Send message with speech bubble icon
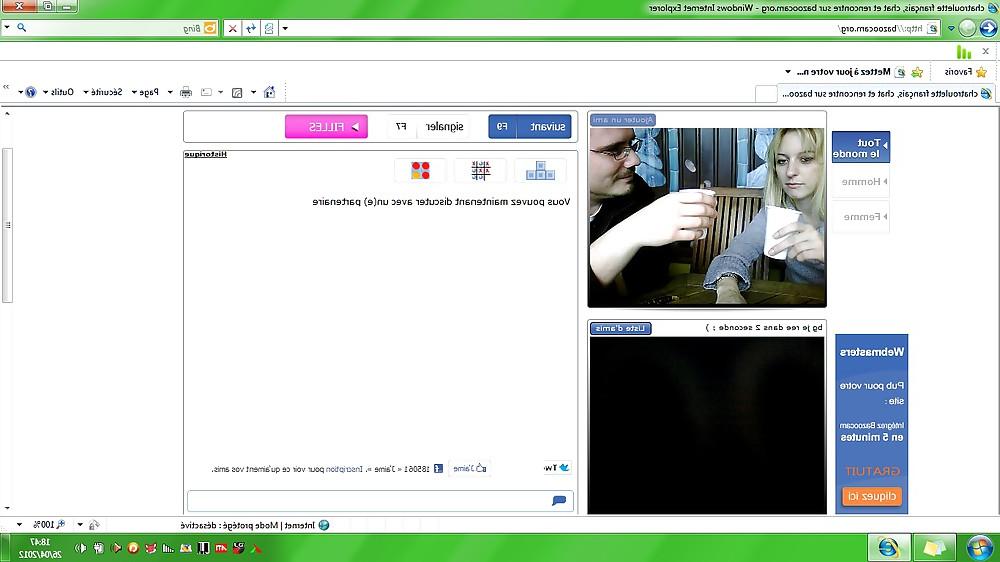Image resolution: width=1000 pixels, height=562 pixels. [559, 501]
